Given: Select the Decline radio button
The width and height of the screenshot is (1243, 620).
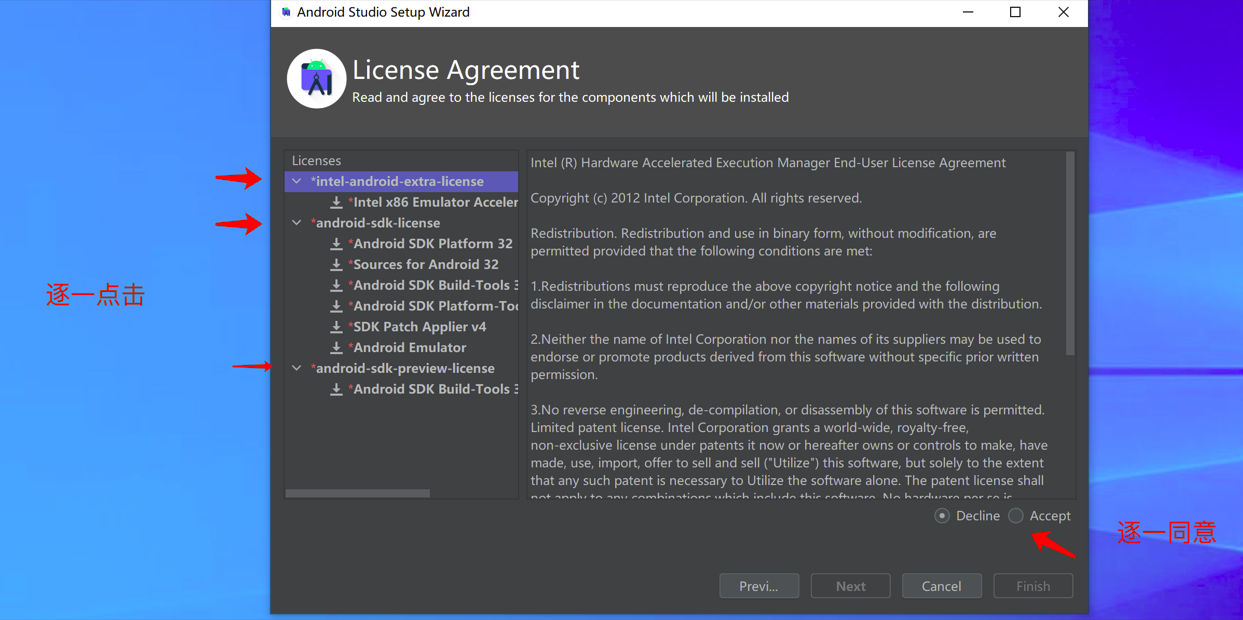Looking at the screenshot, I should click(942, 516).
